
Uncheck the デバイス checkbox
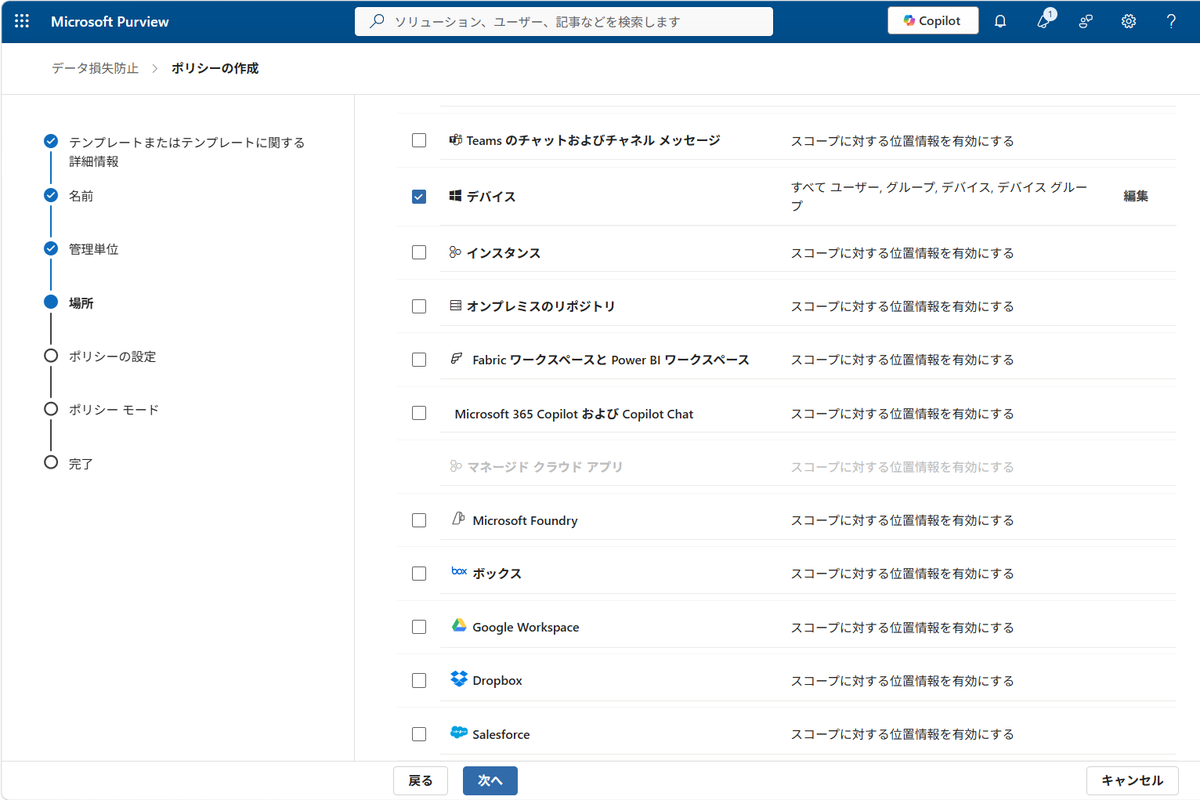pyautogui.click(x=419, y=196)
